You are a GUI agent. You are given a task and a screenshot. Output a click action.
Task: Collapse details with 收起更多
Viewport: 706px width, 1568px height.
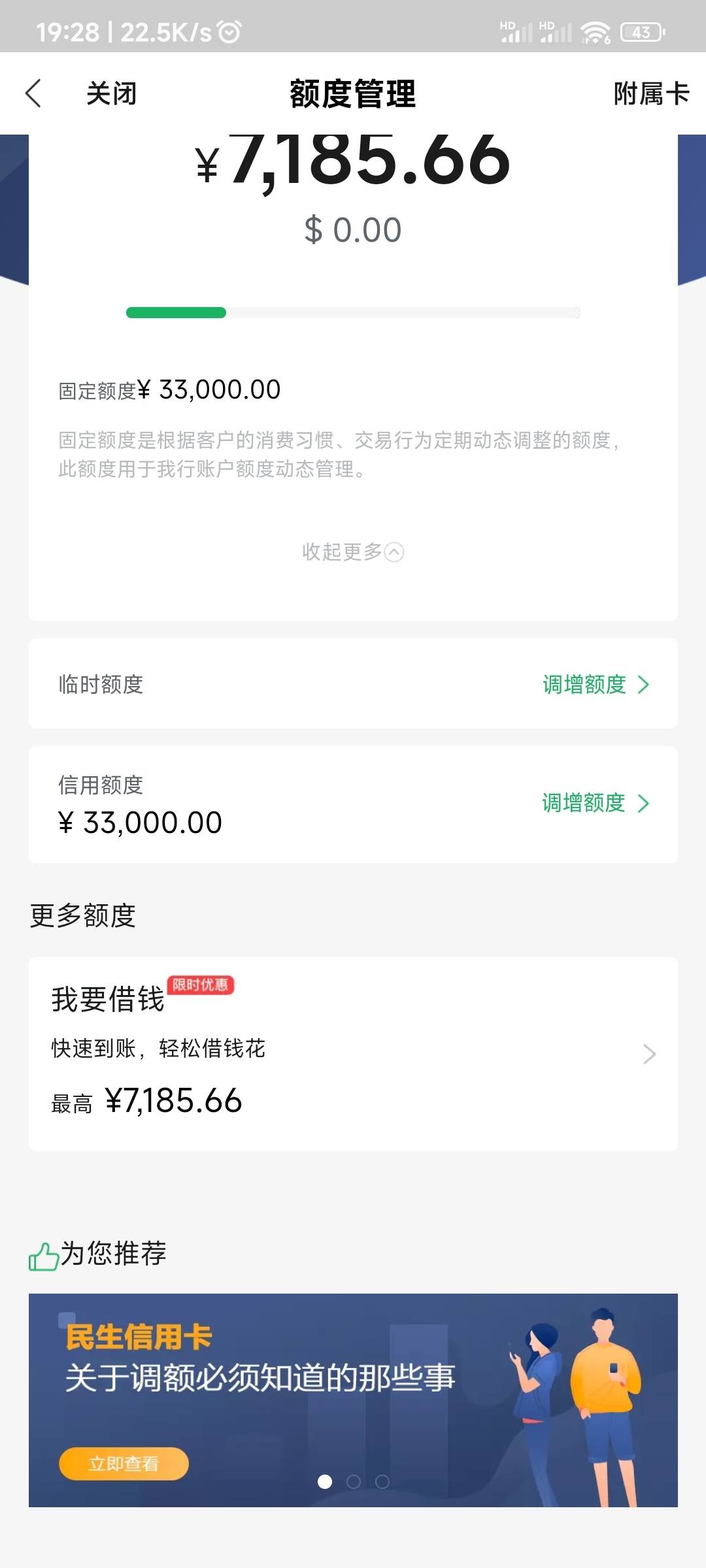point(353,552)
